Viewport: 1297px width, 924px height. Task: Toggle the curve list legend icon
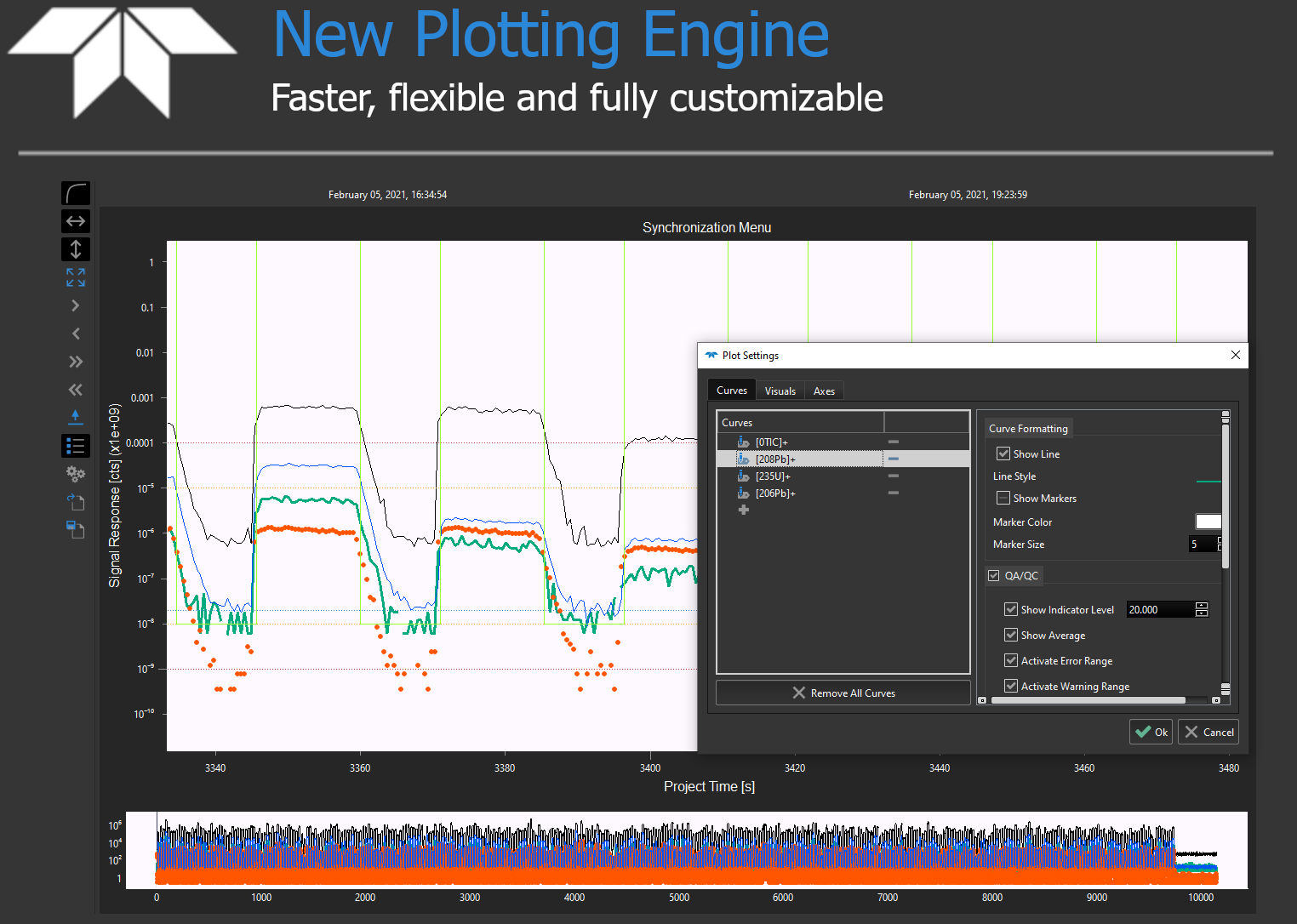pos(76,446)
